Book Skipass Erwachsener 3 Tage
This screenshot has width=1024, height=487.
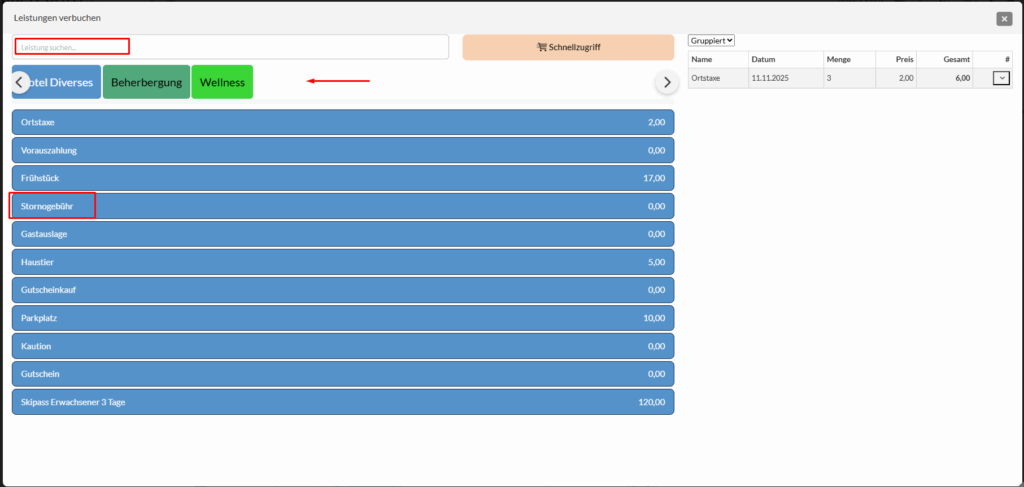click(342, 402)
